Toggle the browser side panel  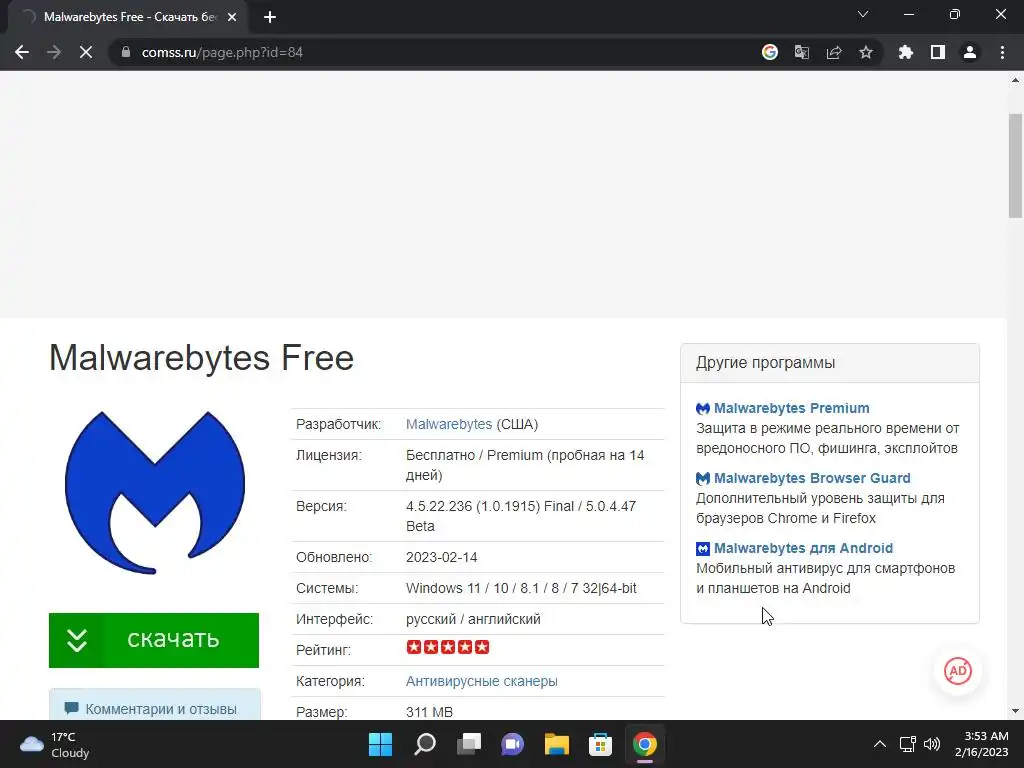click(x=938, y=52)
